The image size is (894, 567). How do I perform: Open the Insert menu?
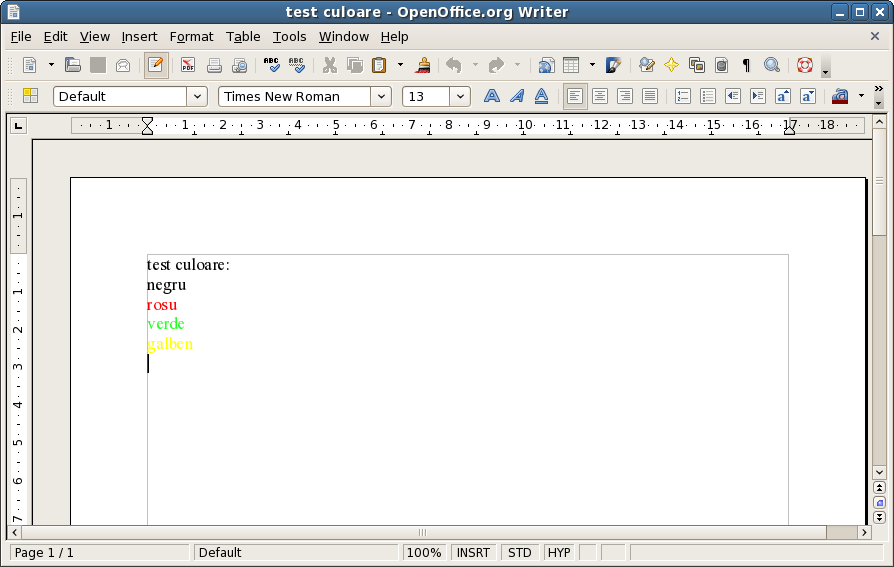(x=139, y=36)
